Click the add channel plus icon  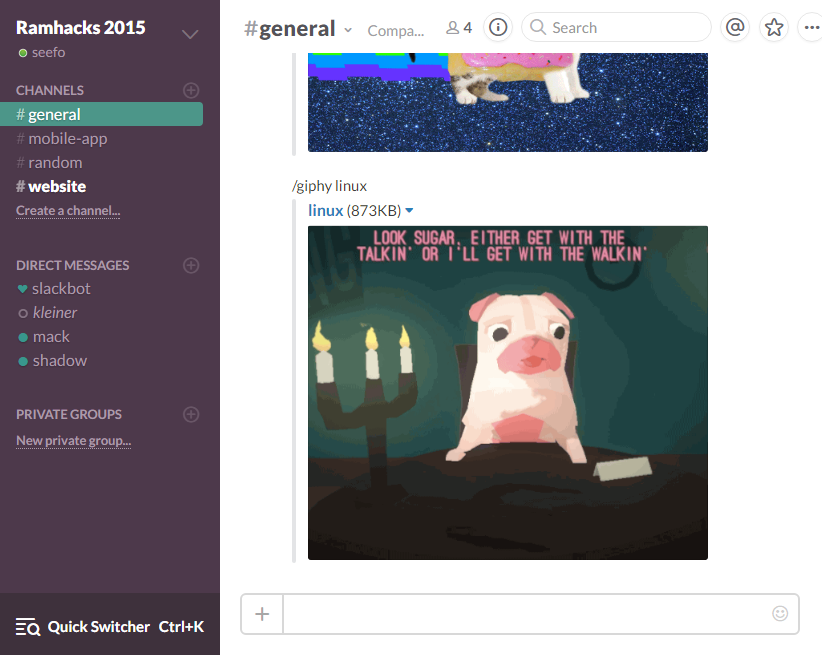pos(191,90)
